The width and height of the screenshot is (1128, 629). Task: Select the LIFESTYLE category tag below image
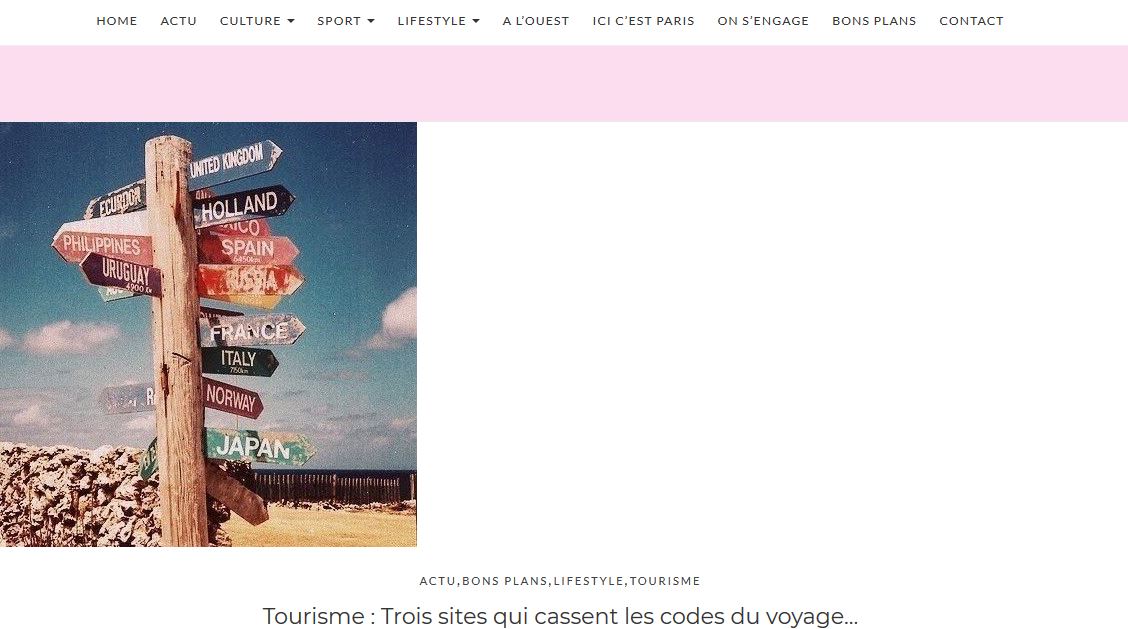coord(588,581)
